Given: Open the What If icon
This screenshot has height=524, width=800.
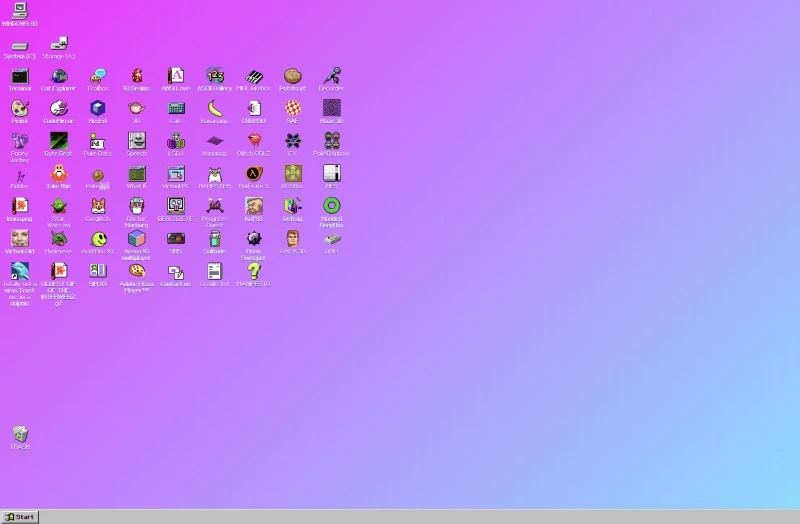Looking at the screenshot, I should (136, 173).
